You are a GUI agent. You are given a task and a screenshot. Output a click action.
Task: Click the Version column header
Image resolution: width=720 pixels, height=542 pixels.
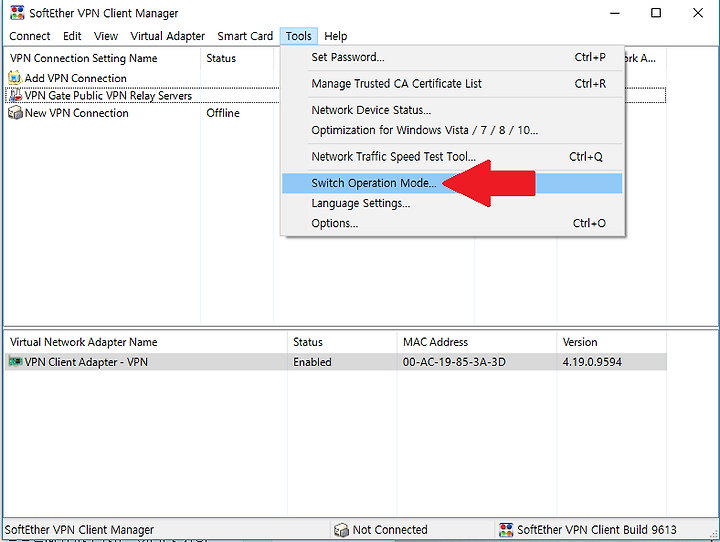611,342
